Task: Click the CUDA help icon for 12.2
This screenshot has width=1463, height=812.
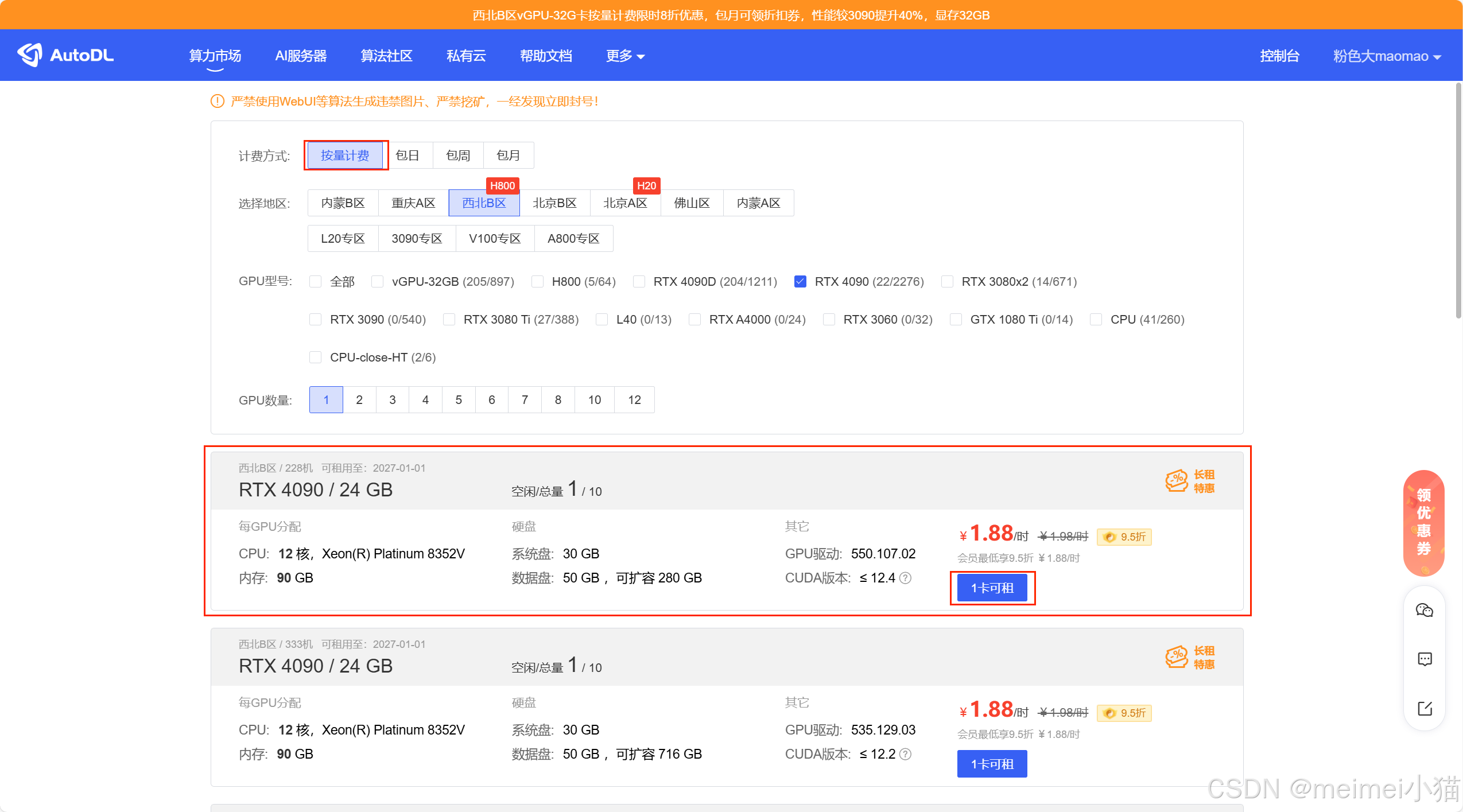Action: (x=905, y=754)
